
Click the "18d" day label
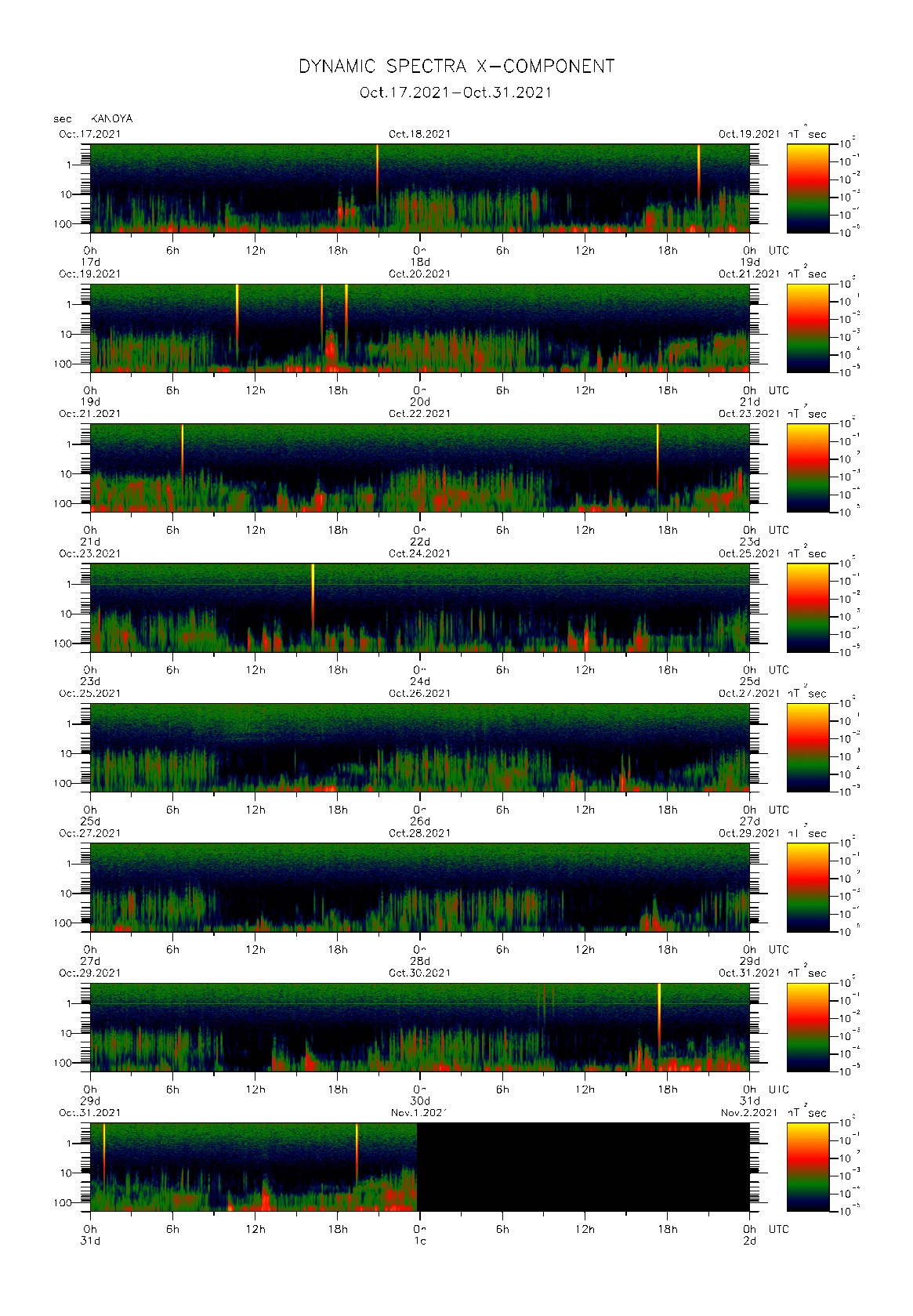tap(420, 262)
